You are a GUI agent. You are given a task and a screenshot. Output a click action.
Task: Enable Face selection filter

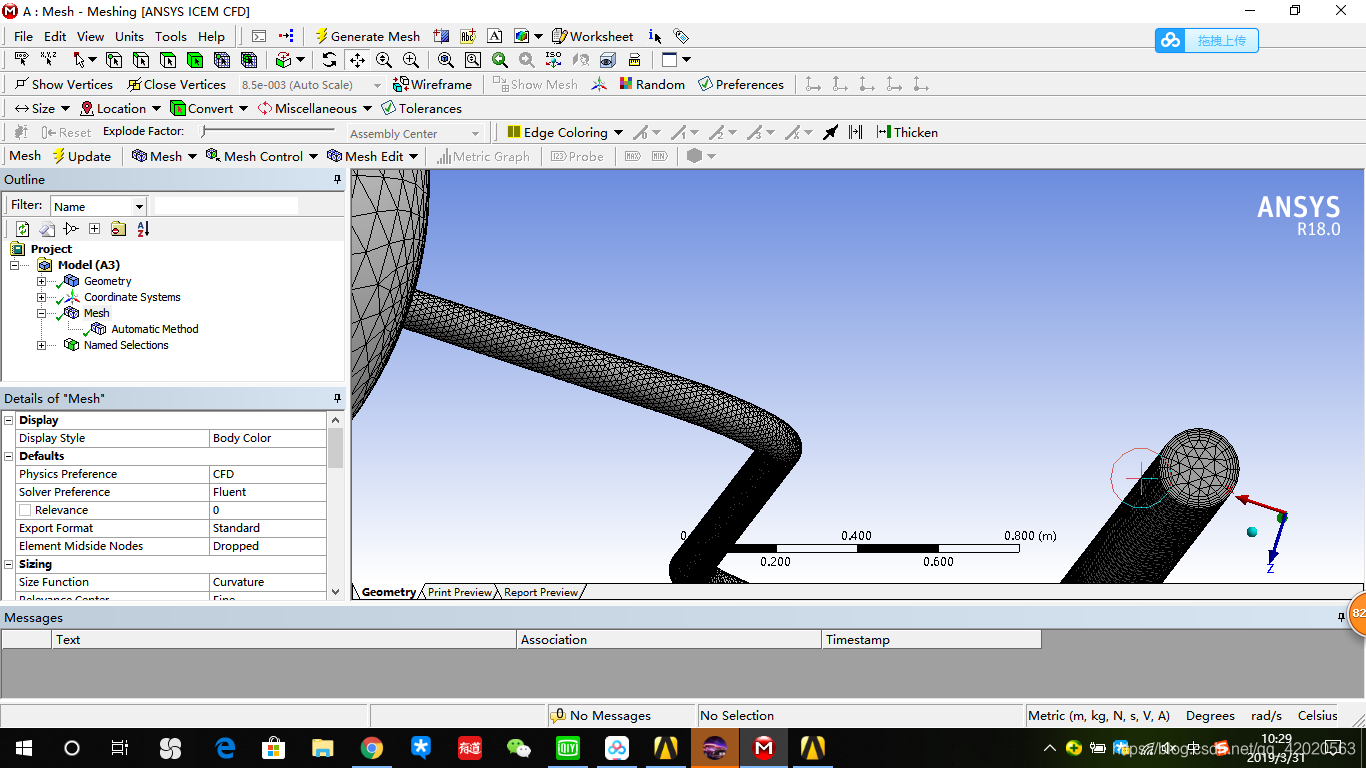click(x=168, y=60)
